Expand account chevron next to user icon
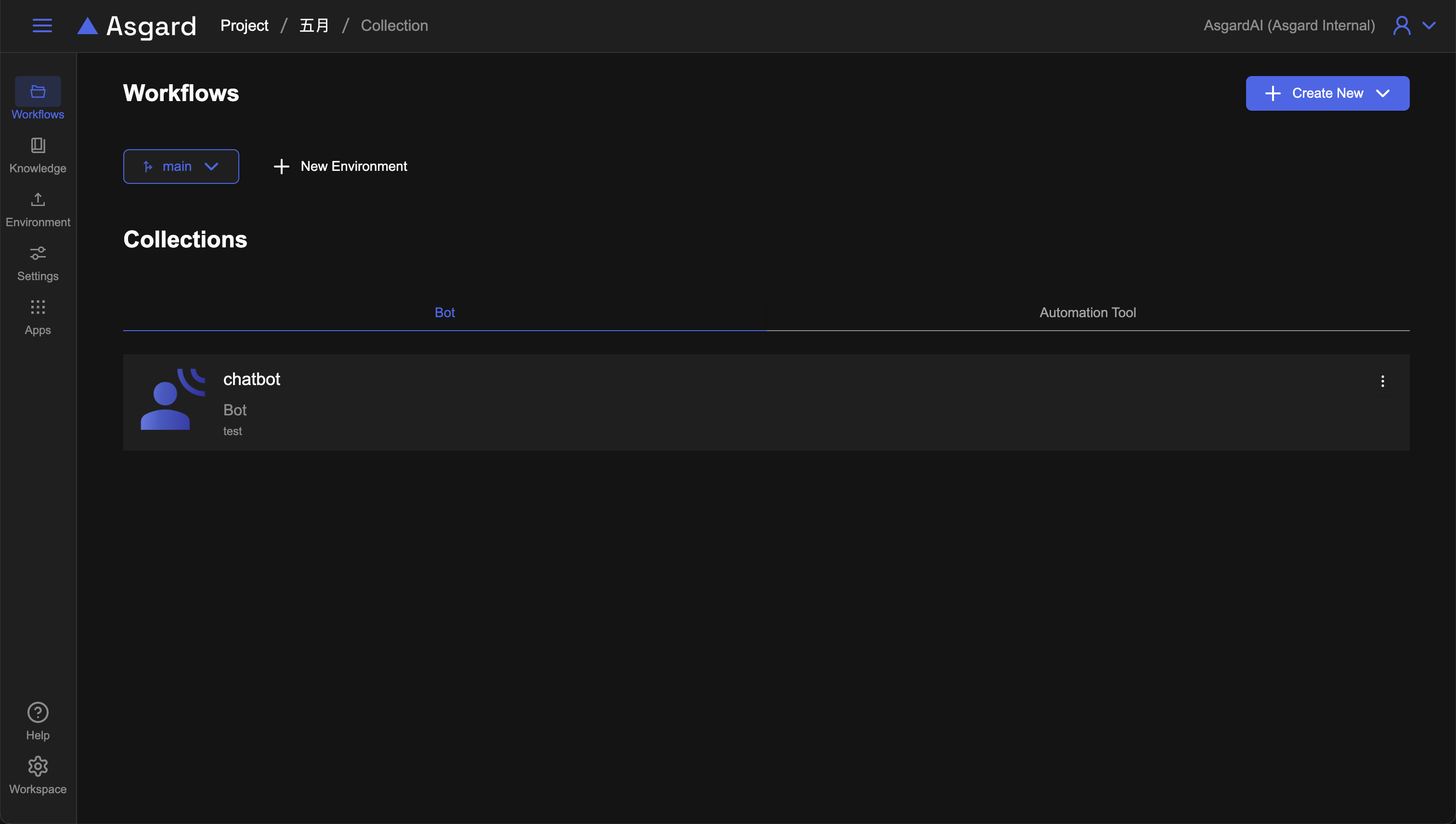Screen dimensions: 1456x824 1430,26
